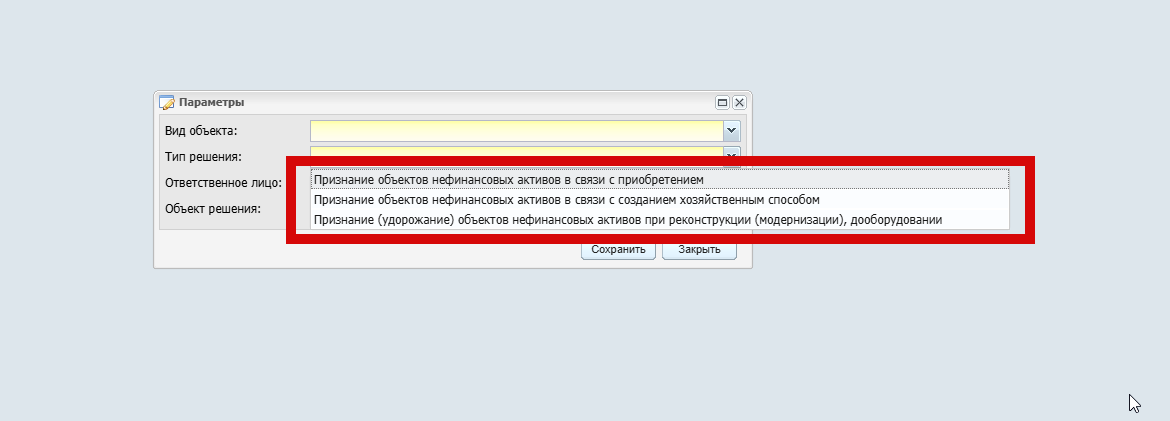Click the «Вид объекта:» label
The width and height of the screenshot is (1170, 421).
[201, 131]
